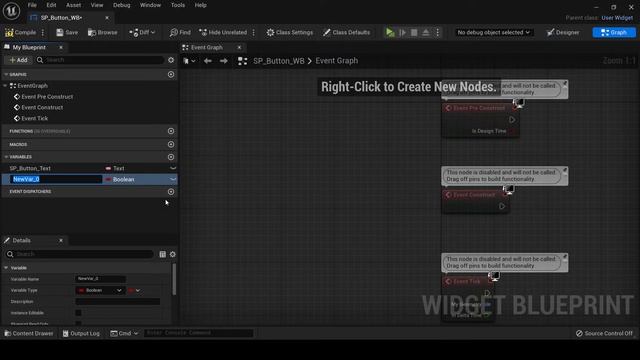Click the Stop simulation button
The image size is (640, 360).
[414, 32]
